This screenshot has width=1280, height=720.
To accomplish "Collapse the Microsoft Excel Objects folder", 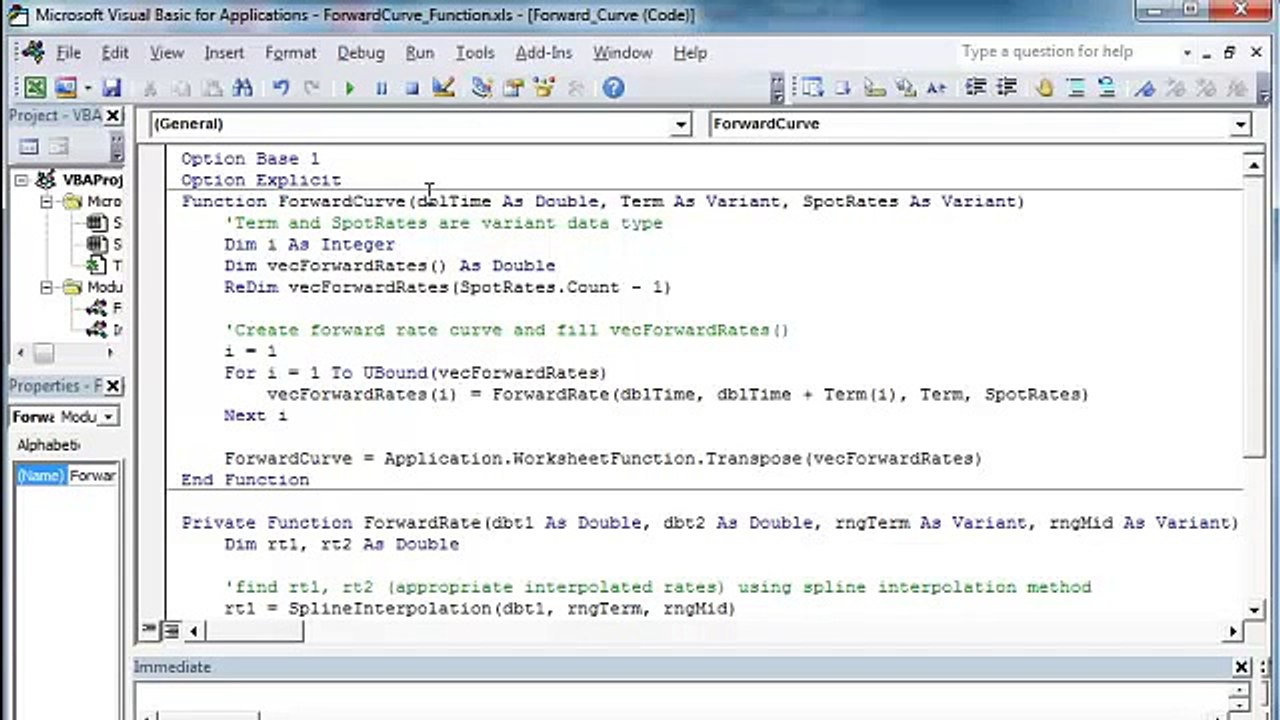I will (x=46, y=201).
